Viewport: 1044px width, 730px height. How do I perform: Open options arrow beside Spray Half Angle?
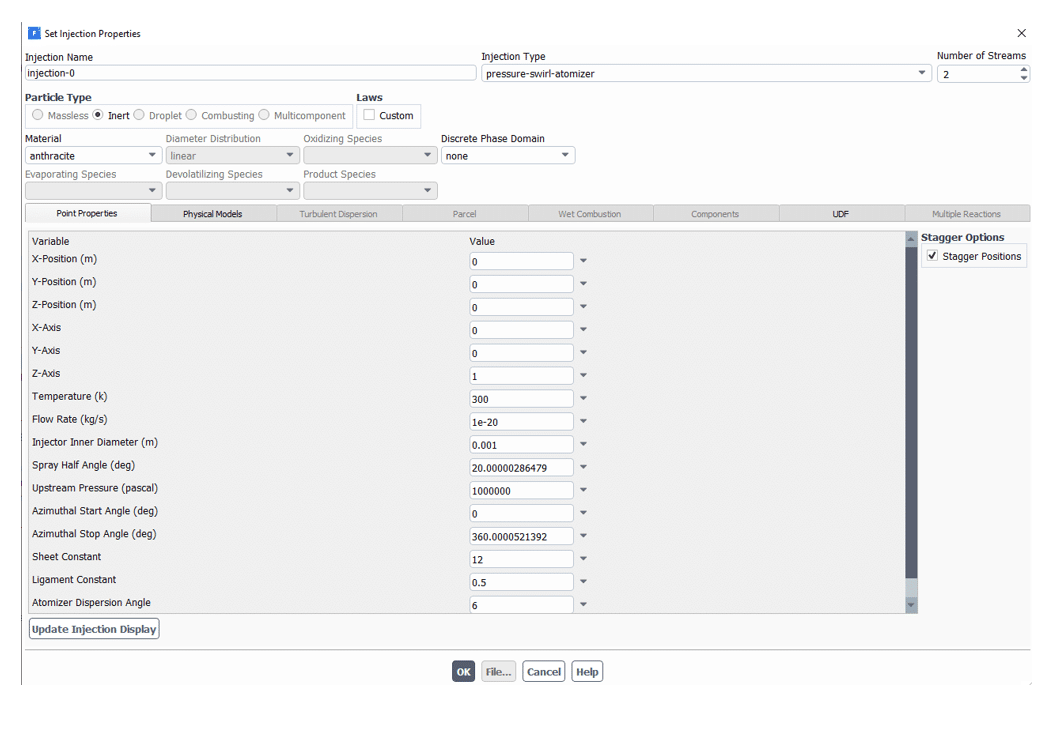(583, 468)
